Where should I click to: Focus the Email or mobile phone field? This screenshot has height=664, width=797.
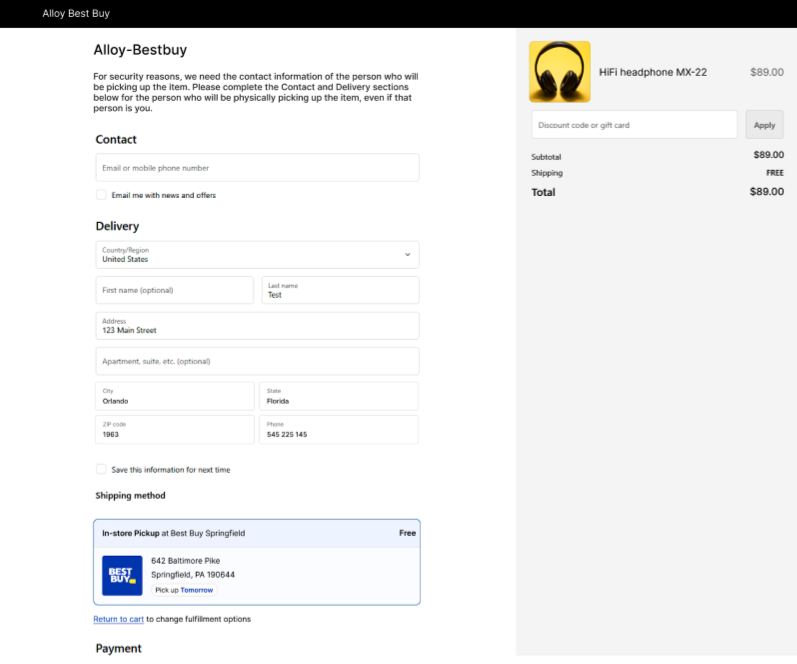[257, 168]
